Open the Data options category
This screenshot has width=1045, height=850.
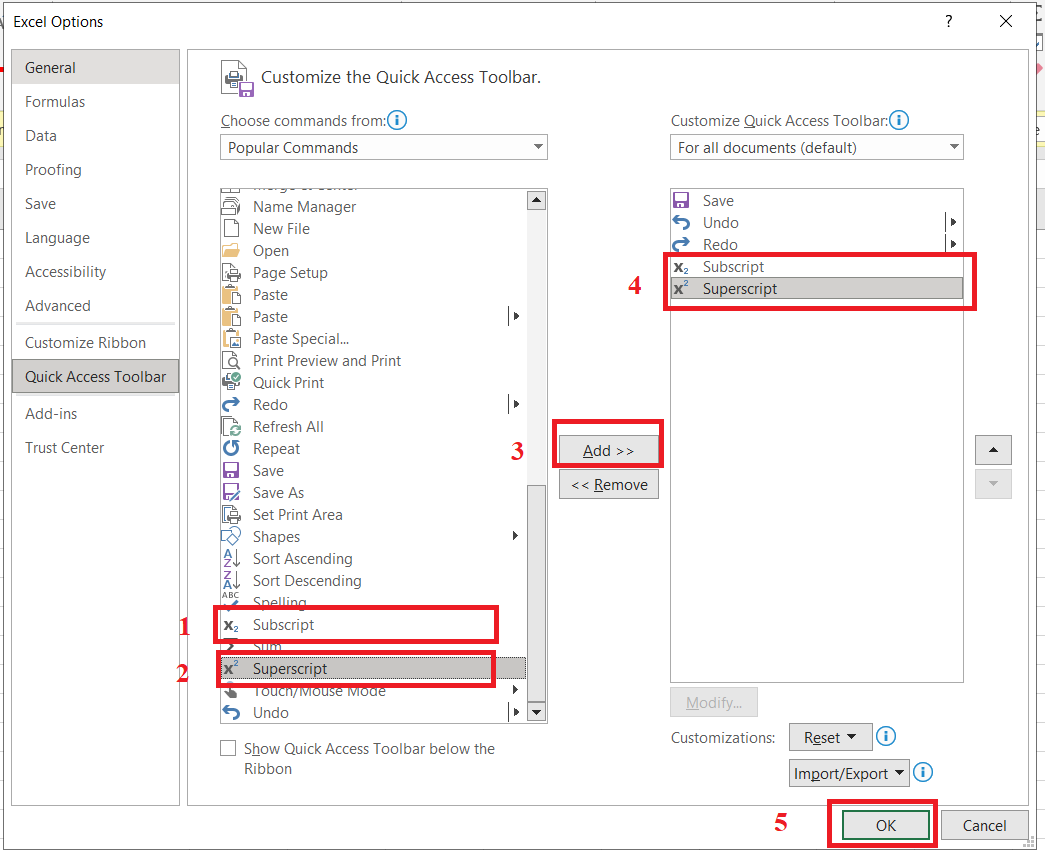pyautogui.click(x=95, y=135)
